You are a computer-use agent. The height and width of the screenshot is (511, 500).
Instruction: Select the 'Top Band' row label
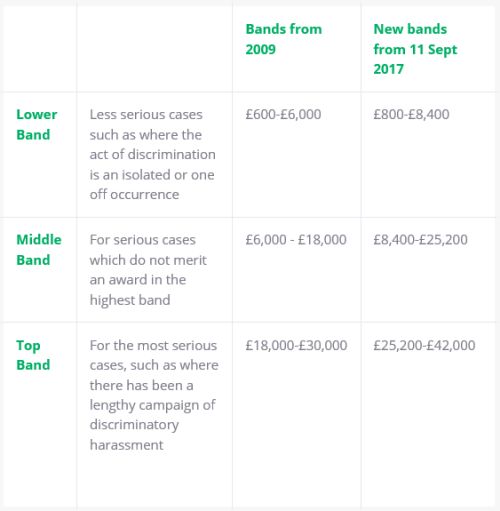pos(33,355)
